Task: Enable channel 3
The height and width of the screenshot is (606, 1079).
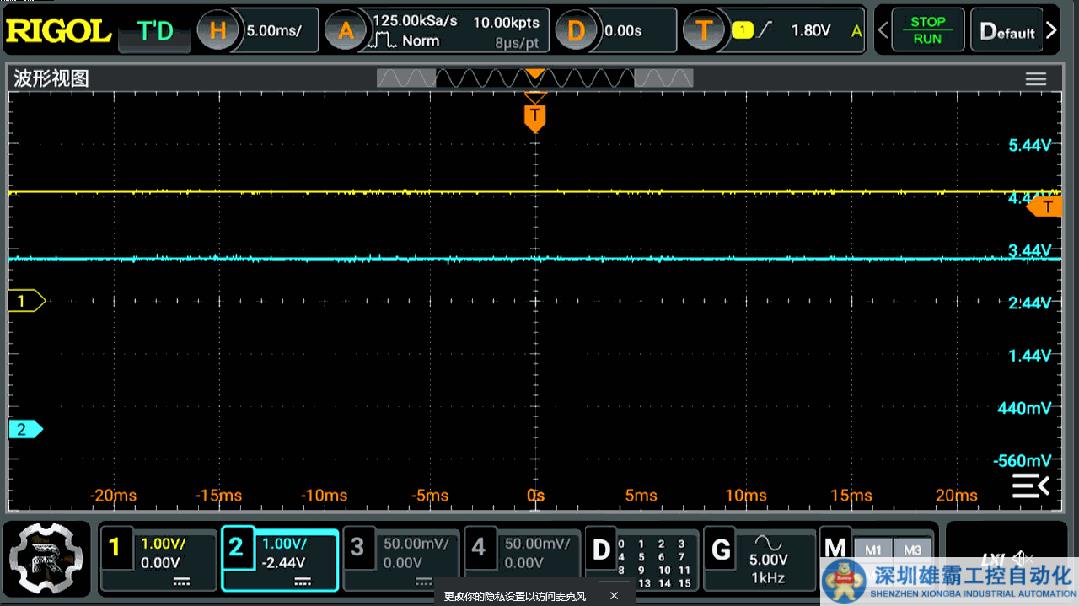Action: [x=358, y=547]
